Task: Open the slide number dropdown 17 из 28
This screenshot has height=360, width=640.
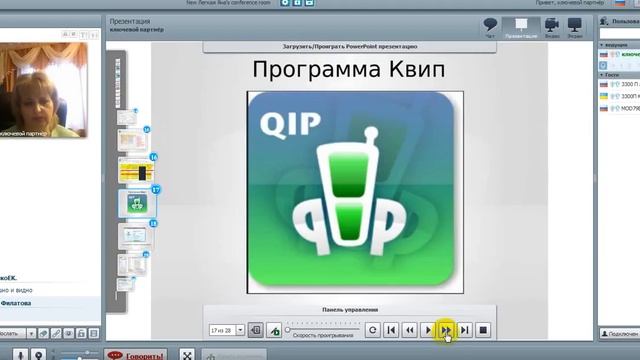Action: click(240, 330)
